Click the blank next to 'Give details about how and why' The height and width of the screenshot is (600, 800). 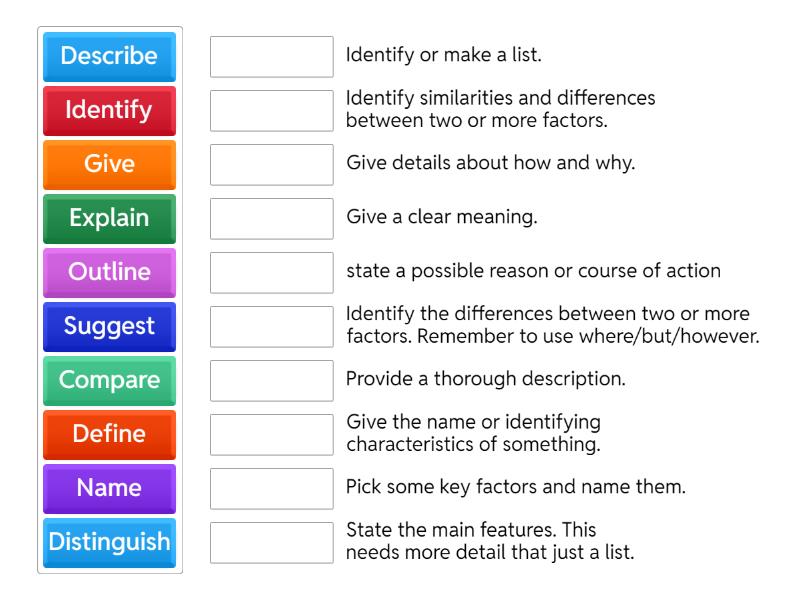coord(272,165)
